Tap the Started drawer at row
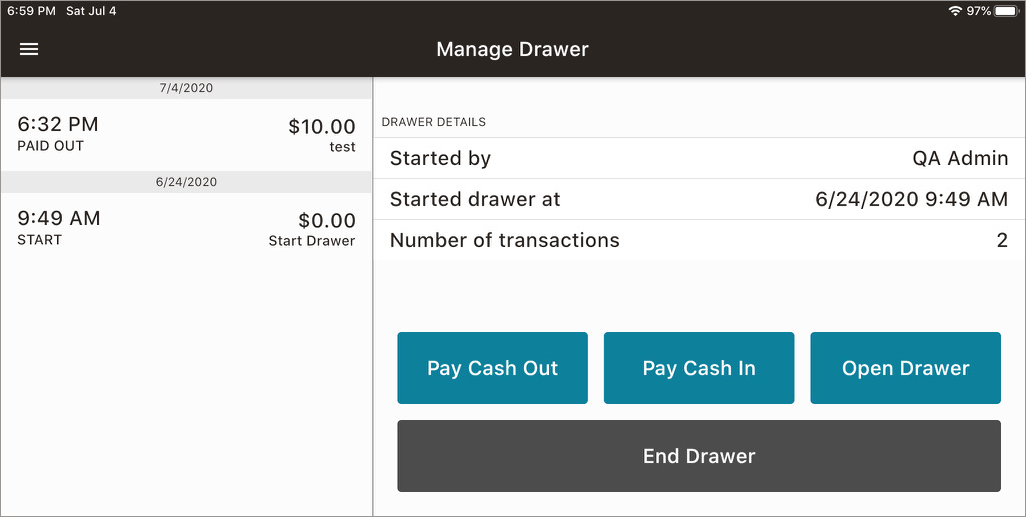Screen dimensions: 1026x517 click(699, 199)
